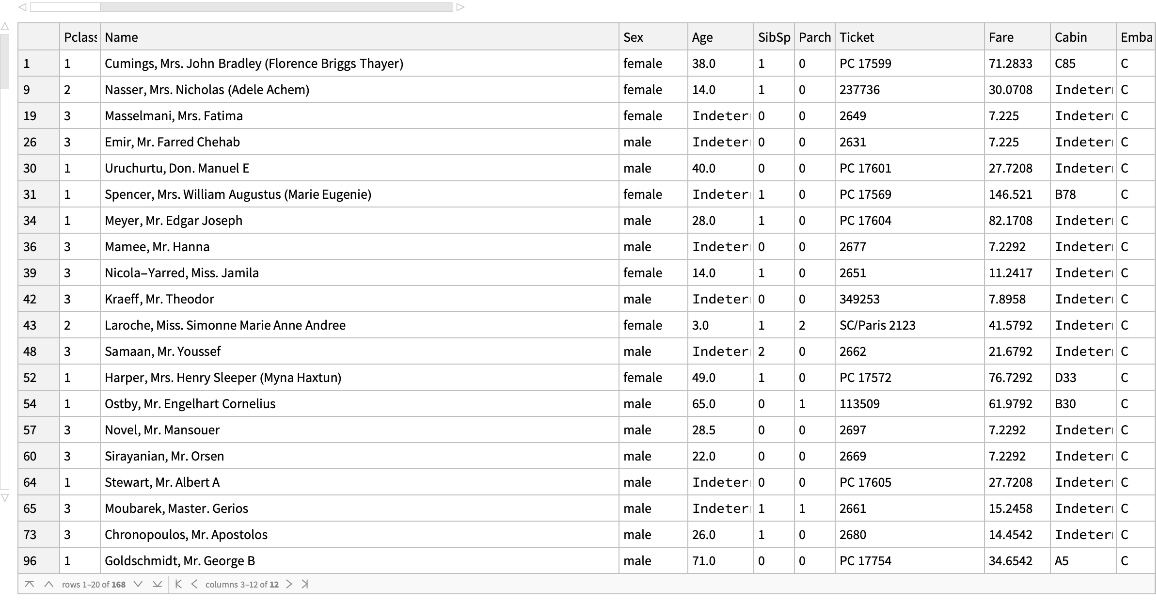Show the previous column with the left chevron
The image size is (1156, 612).
pos(194,584)
